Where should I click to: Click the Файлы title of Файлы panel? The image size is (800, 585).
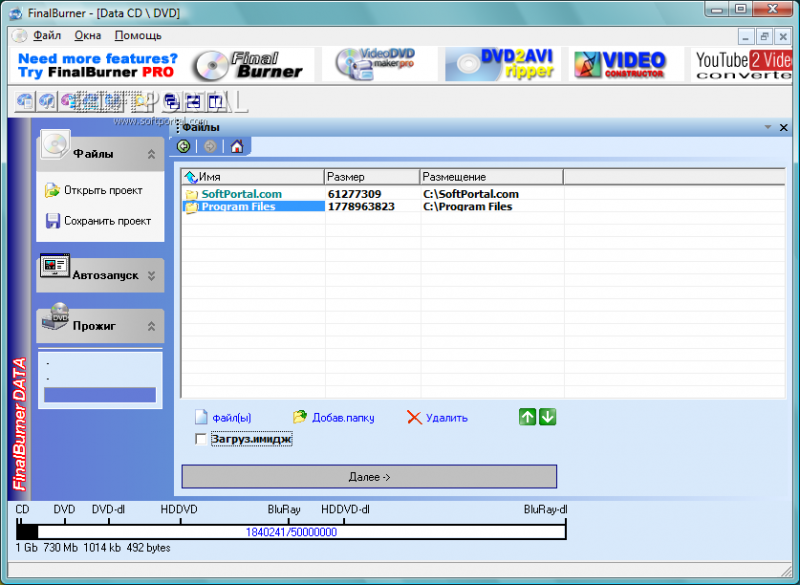click(x=201, y=128)
